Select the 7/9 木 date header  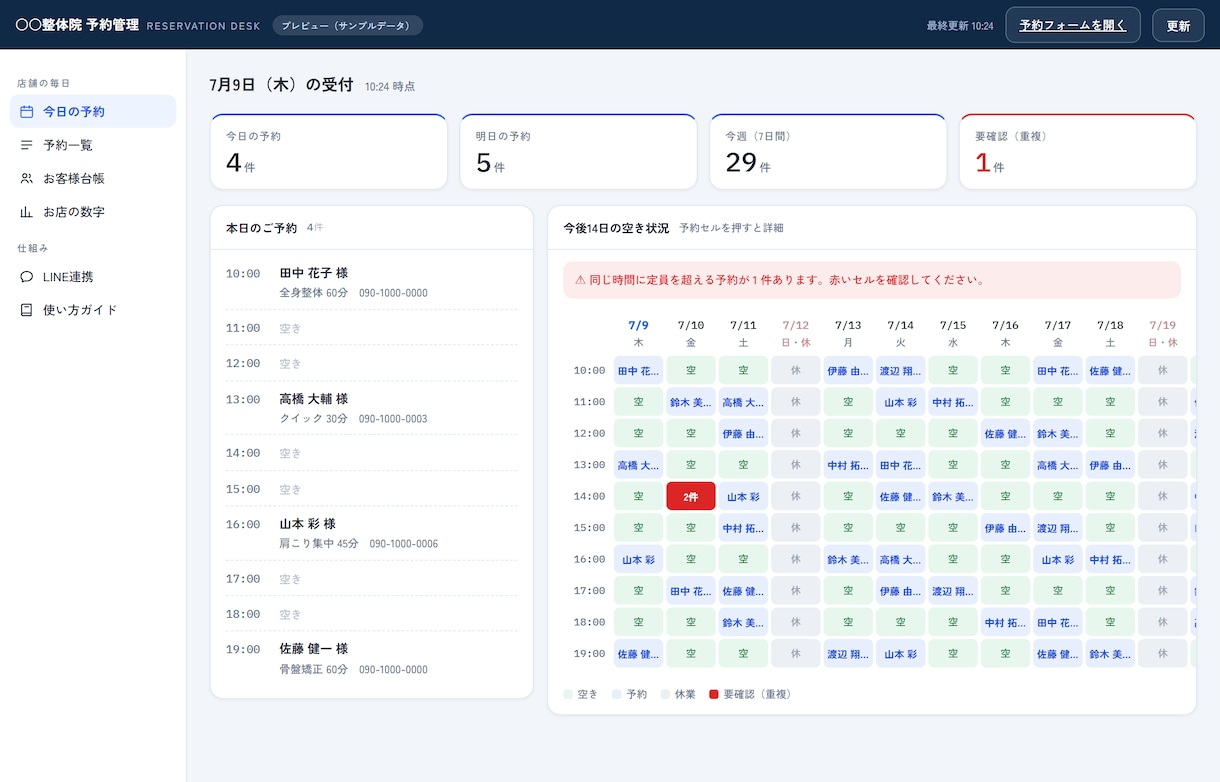point(639,333)
